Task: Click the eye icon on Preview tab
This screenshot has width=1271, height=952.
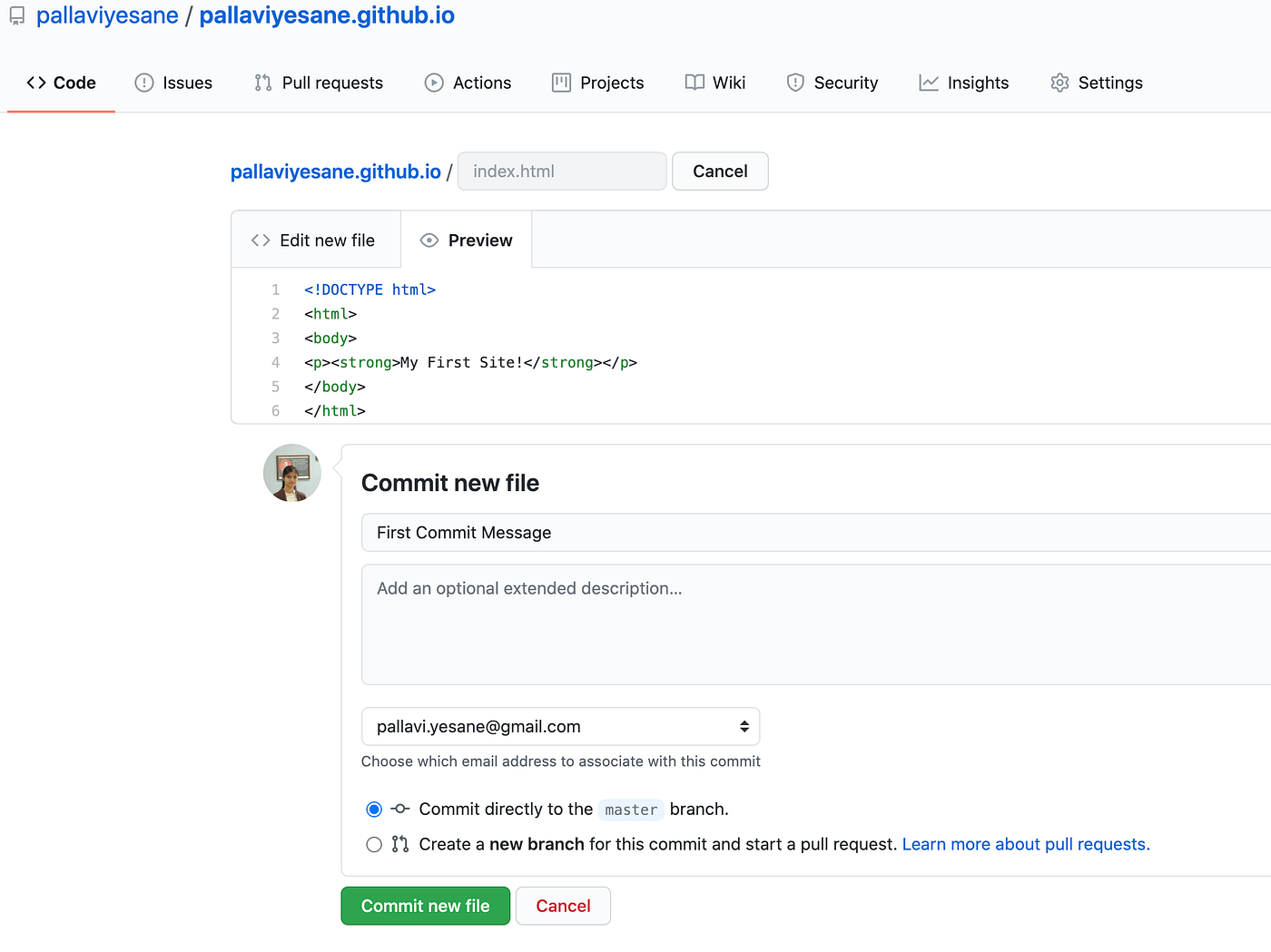Action: [x=429, y=240]
